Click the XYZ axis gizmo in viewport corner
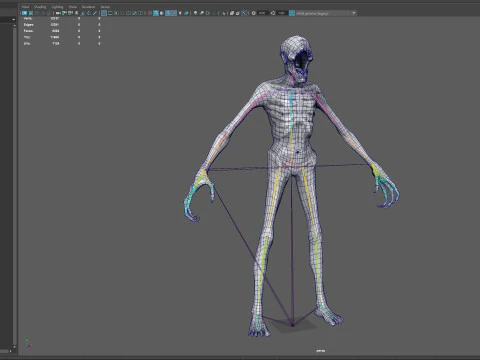Screen dimensions: 480x360 29,343
